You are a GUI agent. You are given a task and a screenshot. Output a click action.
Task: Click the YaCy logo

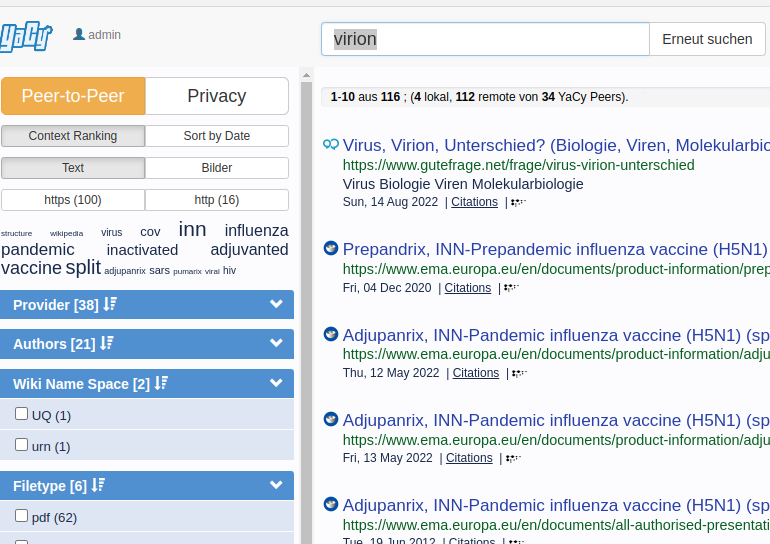pos(25,38)
